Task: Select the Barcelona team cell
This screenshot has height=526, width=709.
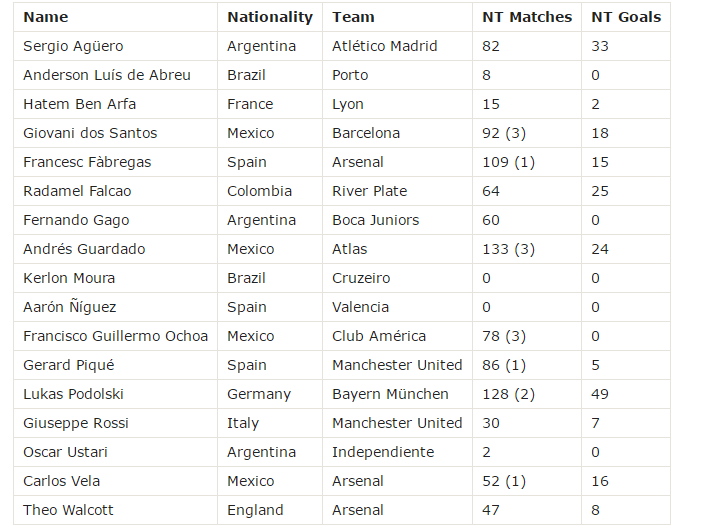Action: pos(366,133)
